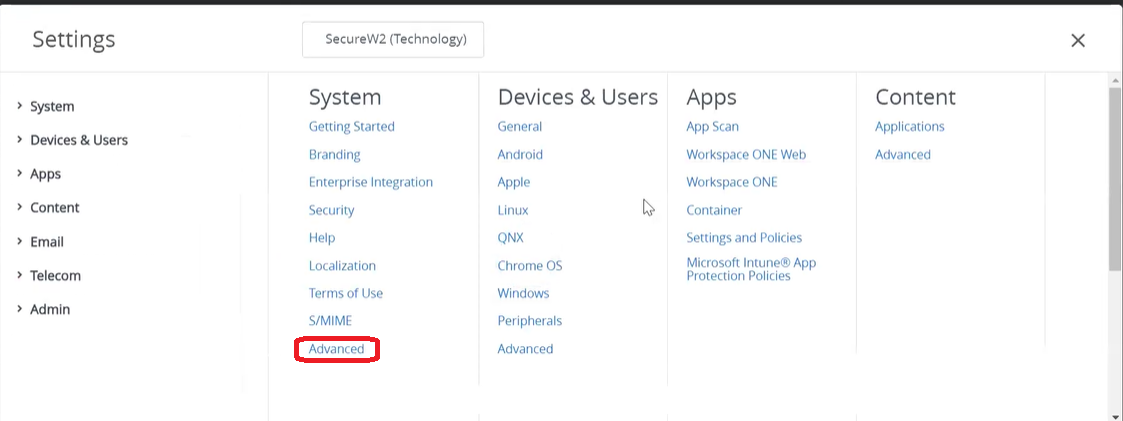1123x421 pixels.
Task: Close the Settings dialog with X icon
Action: click(1077, 40)
